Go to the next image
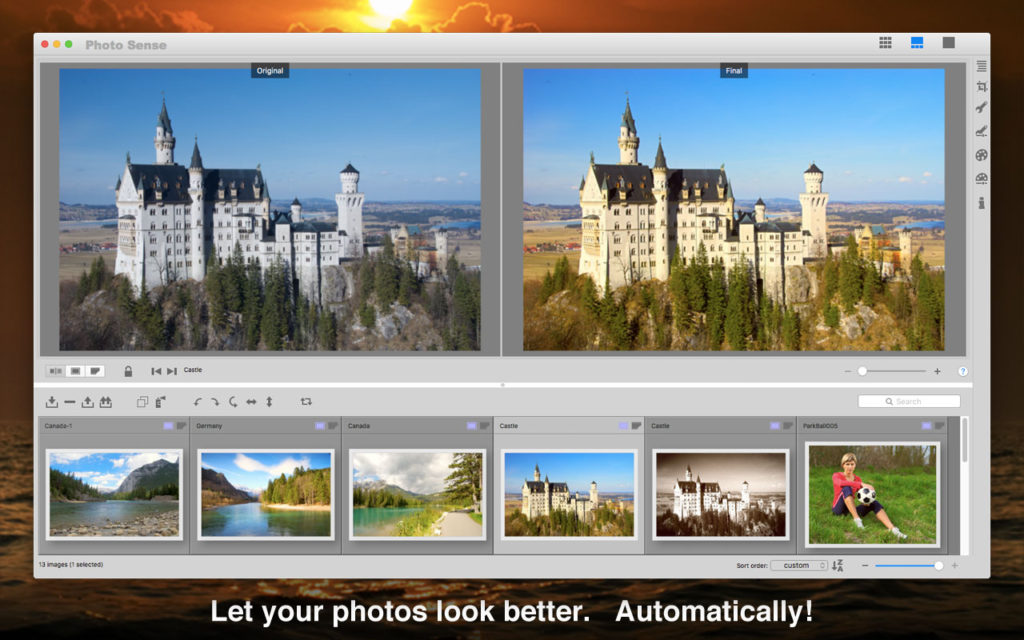Viewport: 1024px width, 640px height. pos(171,370)
